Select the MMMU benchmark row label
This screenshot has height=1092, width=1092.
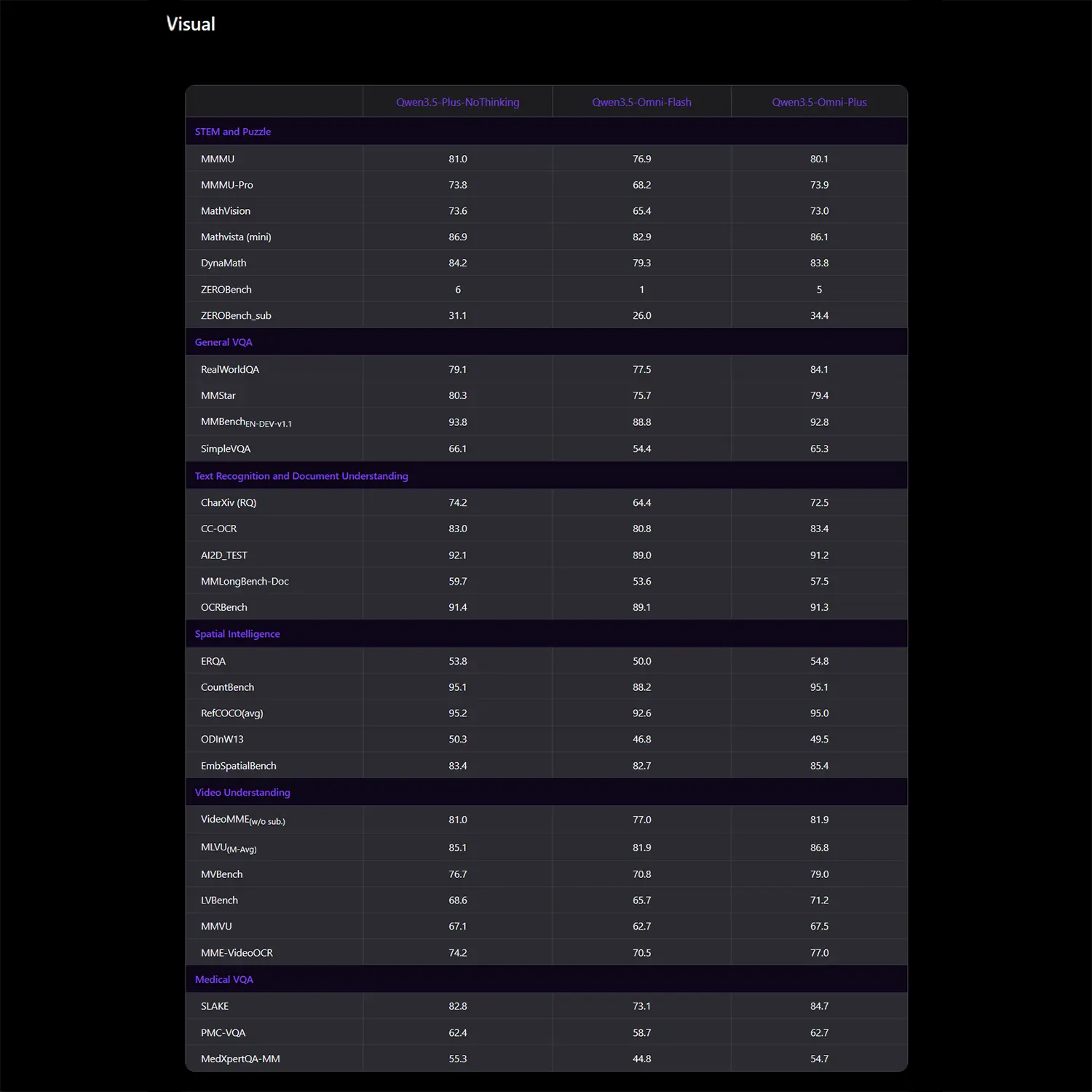[x=217, y=158]
